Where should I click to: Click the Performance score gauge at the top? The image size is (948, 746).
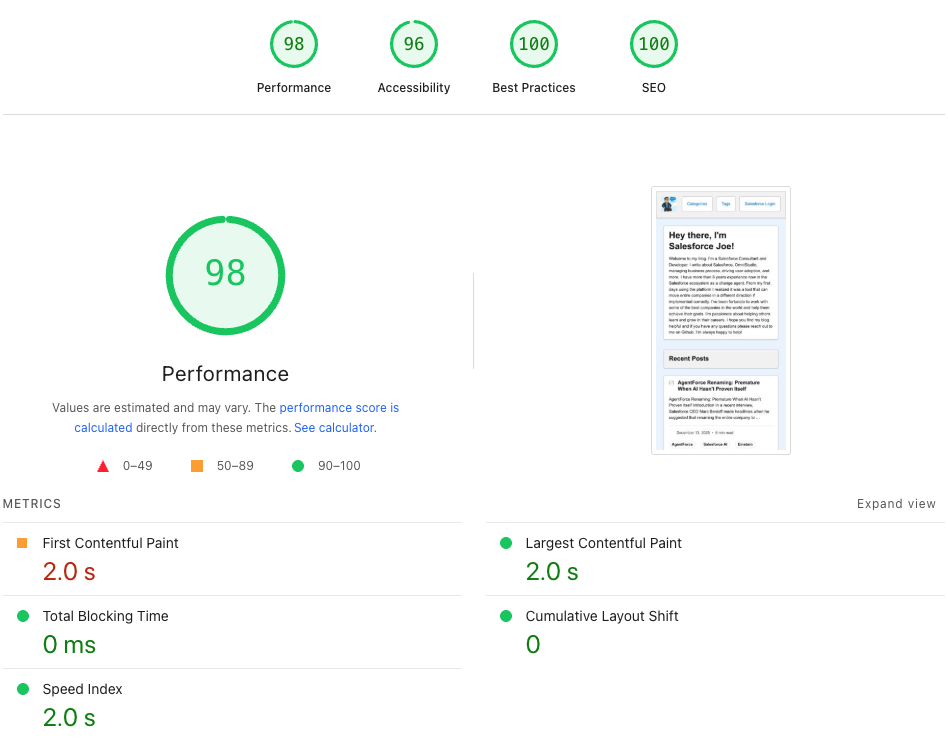(293, 43)
